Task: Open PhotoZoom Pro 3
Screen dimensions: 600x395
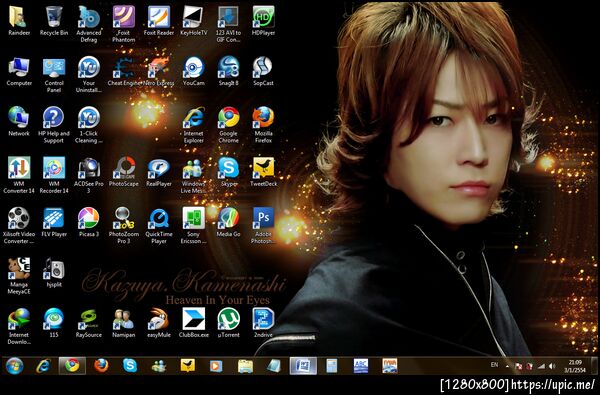Action: point(124,225)
